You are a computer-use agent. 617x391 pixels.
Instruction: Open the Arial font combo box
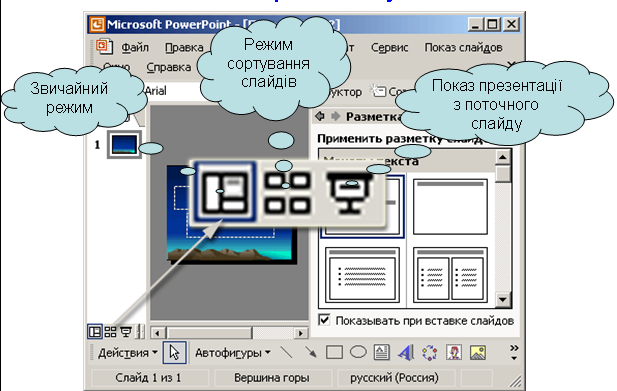pyautogui.click(x=173, y=91)
